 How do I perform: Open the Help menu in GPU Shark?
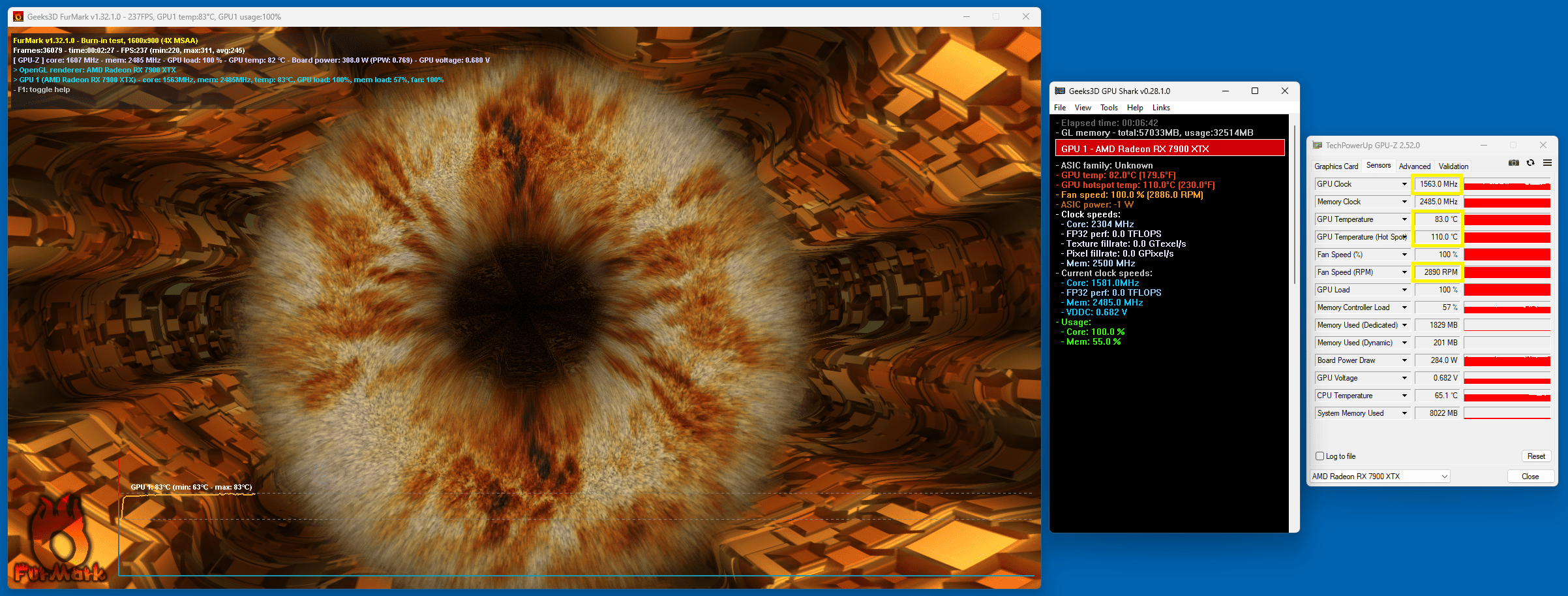click(x=1135, y=108)
